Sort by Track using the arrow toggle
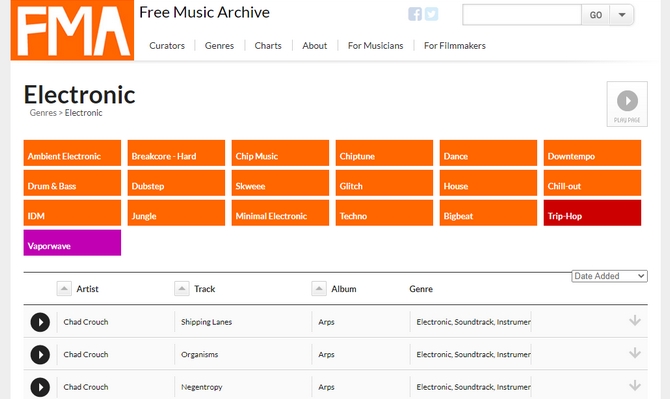670x399 pixels. (x=182, y=289)
